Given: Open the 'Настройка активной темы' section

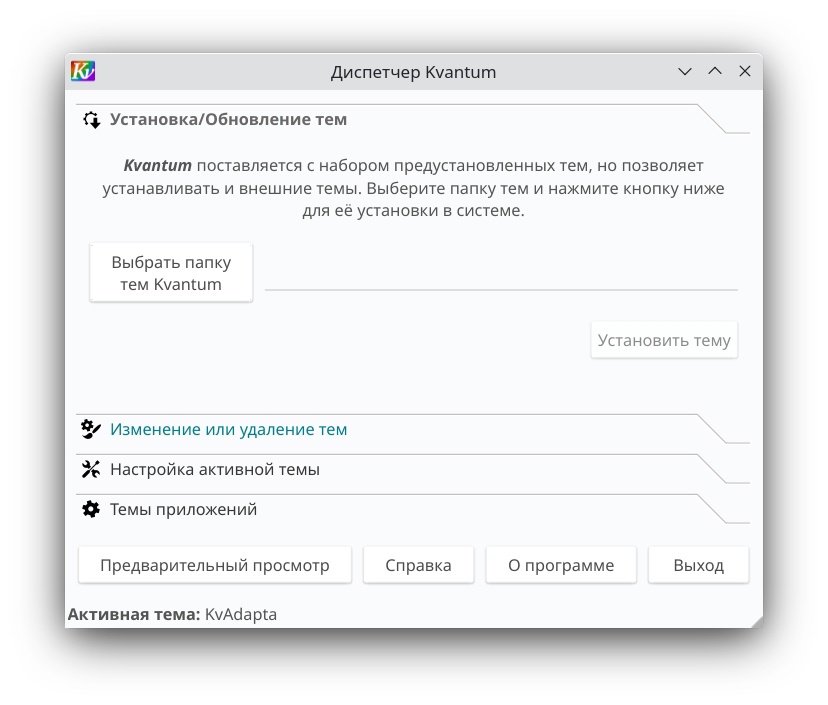Looking at the screenshot, I should pos(413,469).
